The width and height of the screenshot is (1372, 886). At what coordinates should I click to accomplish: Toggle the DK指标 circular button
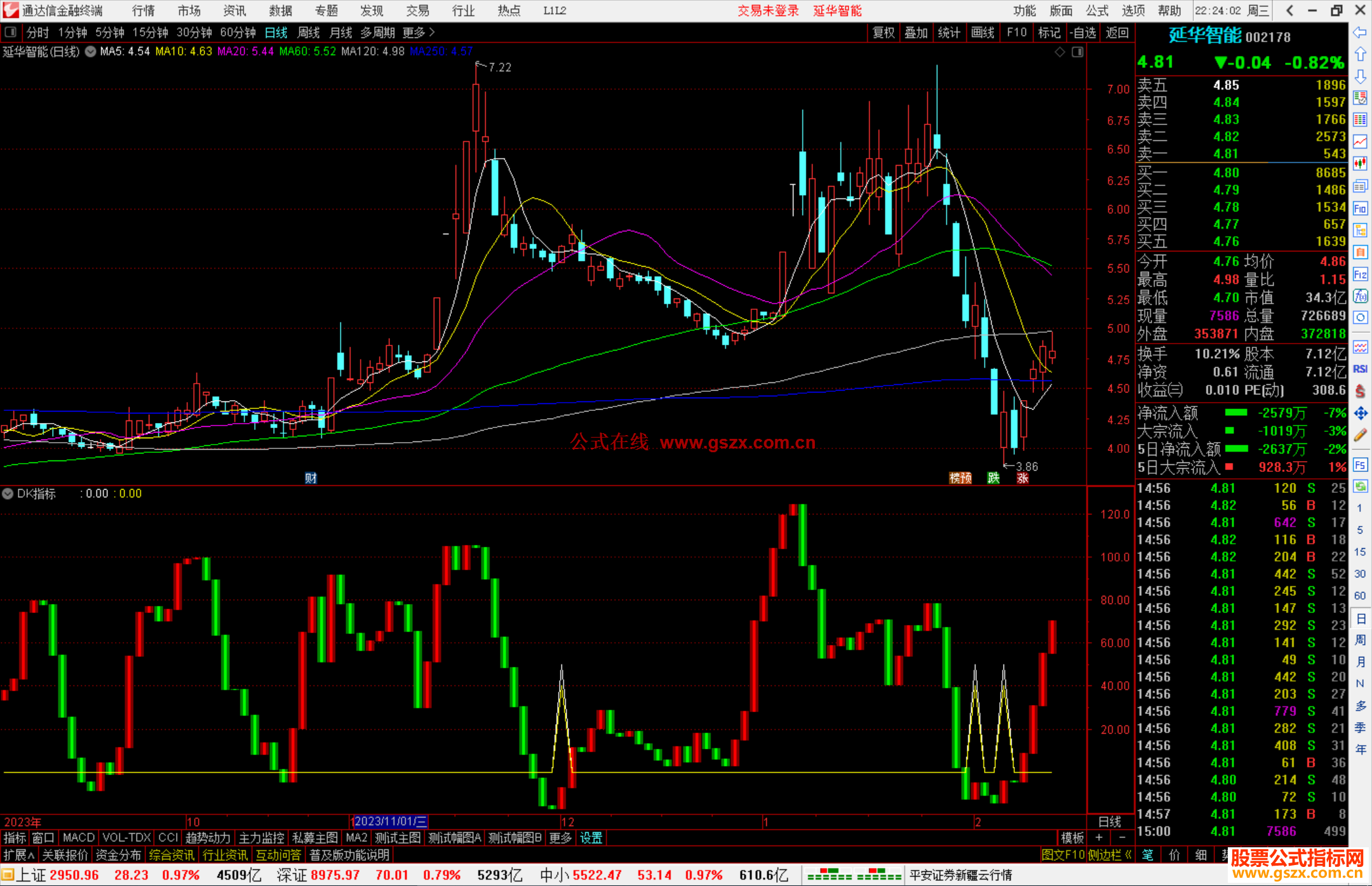[8, 493]
